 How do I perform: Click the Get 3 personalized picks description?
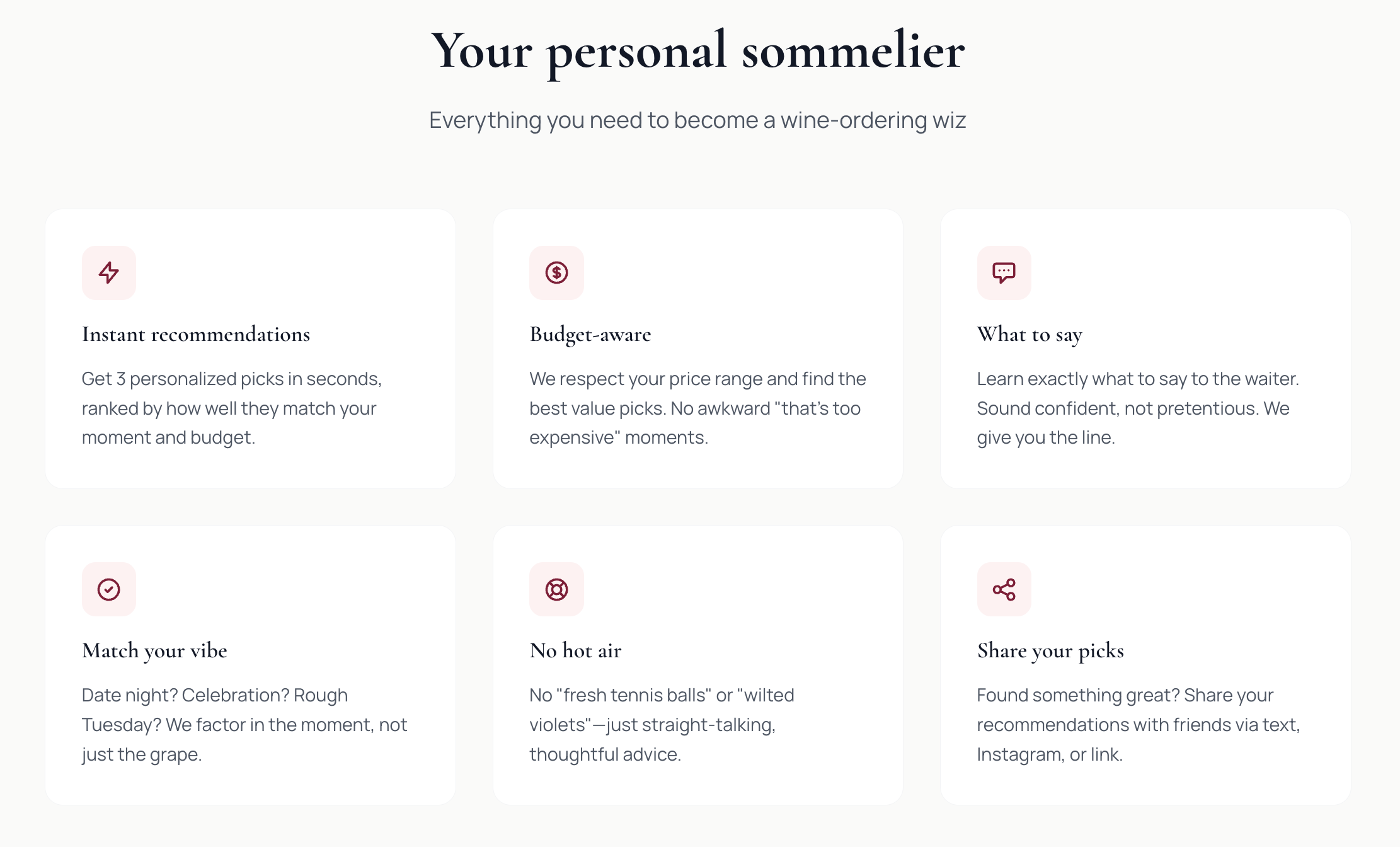(232, 408)
